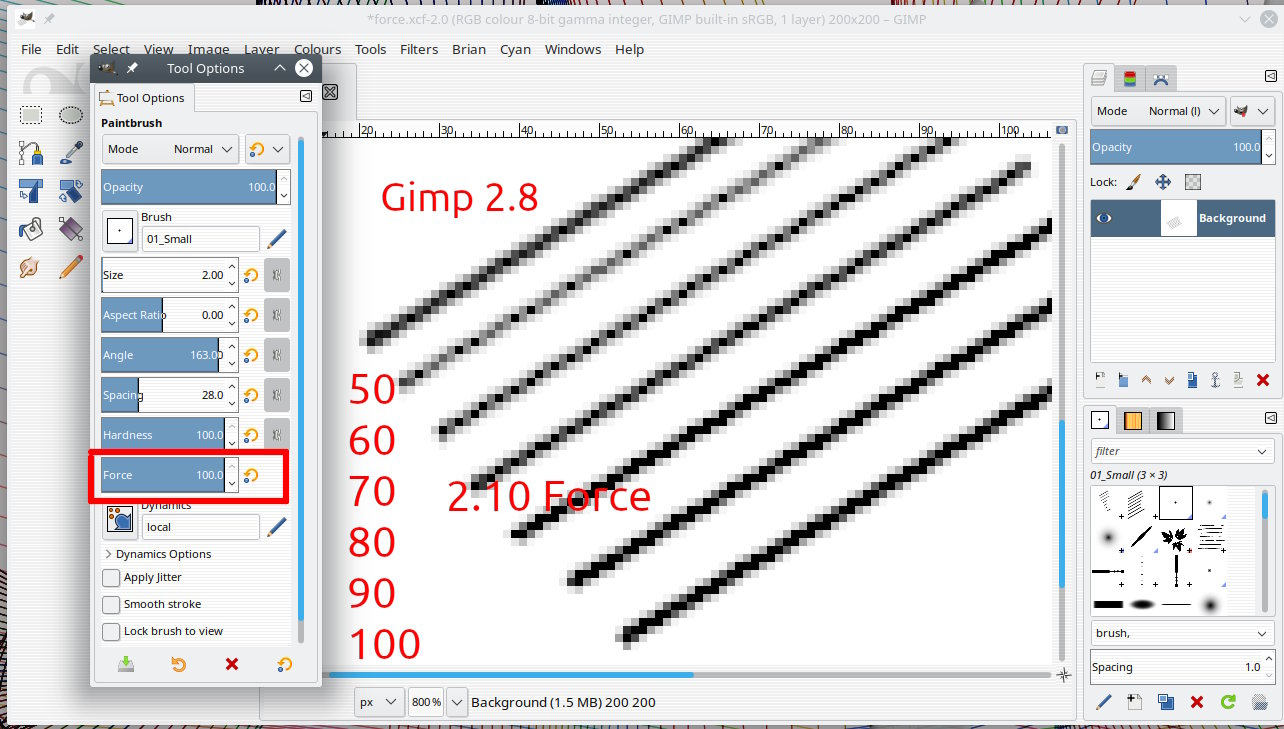Expand the Dynamics Options section

(108, 554)
